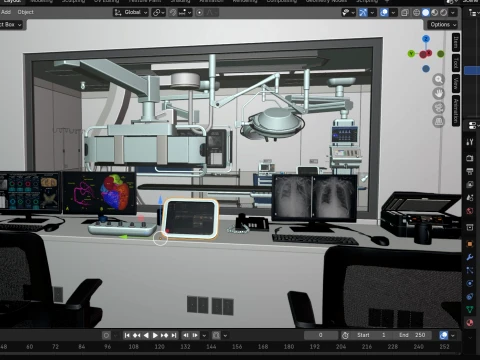Open the Particles properties tab

coord(470,270)
